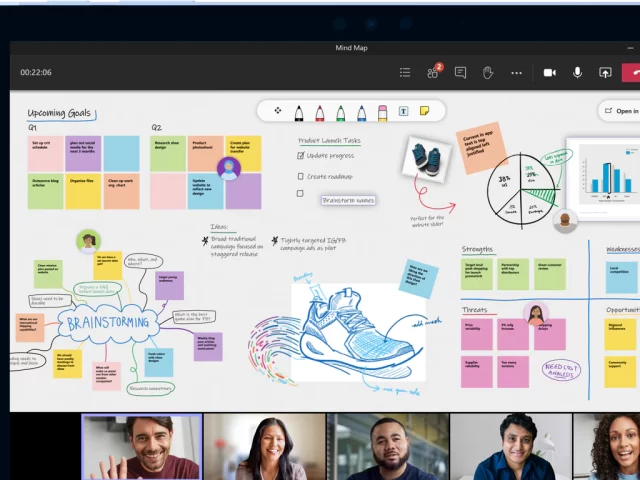Tick the empty third task checkbox

pos(300,193)
